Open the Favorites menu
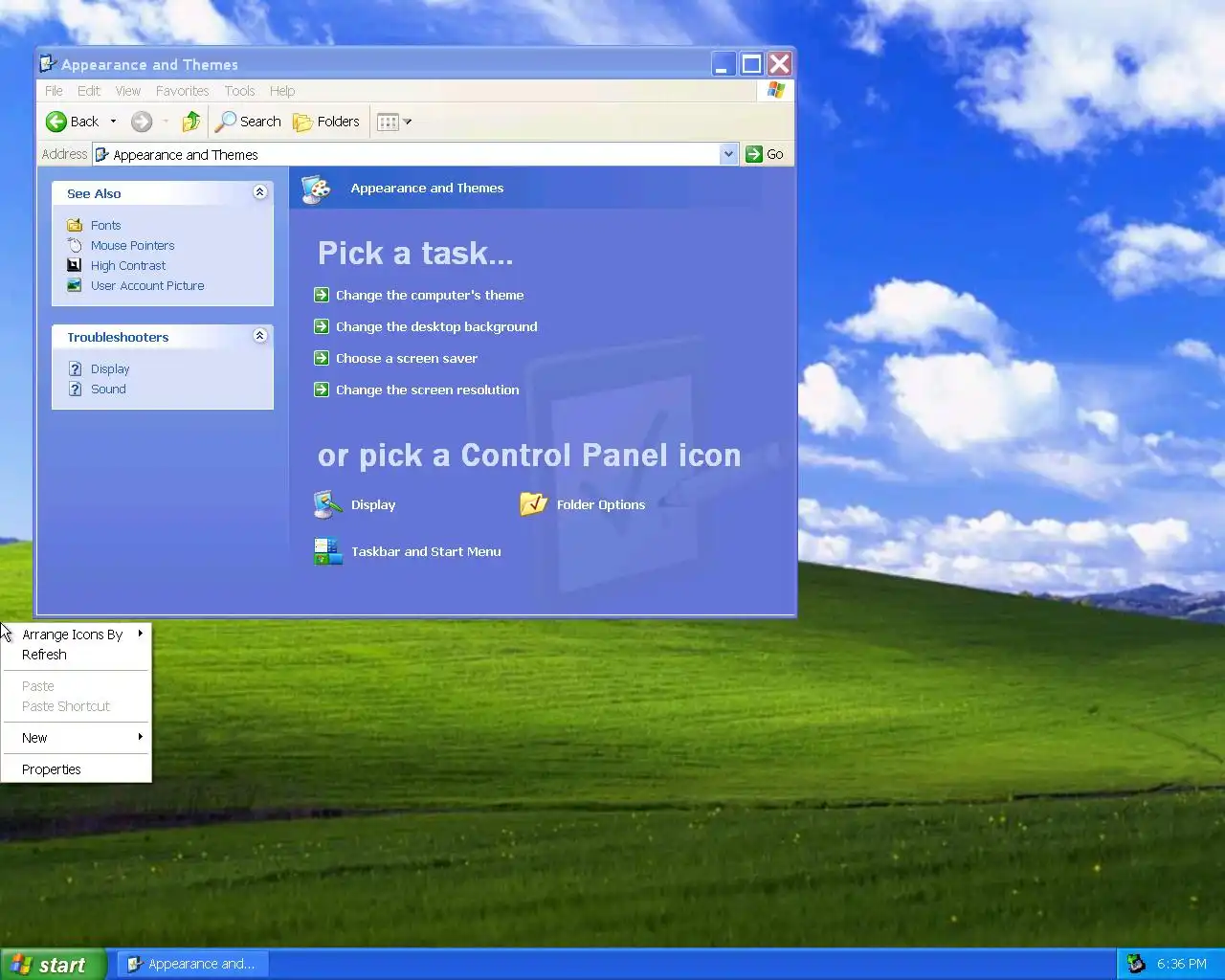The width and height of the screenshot is (1225, 980). pos(182,91)
